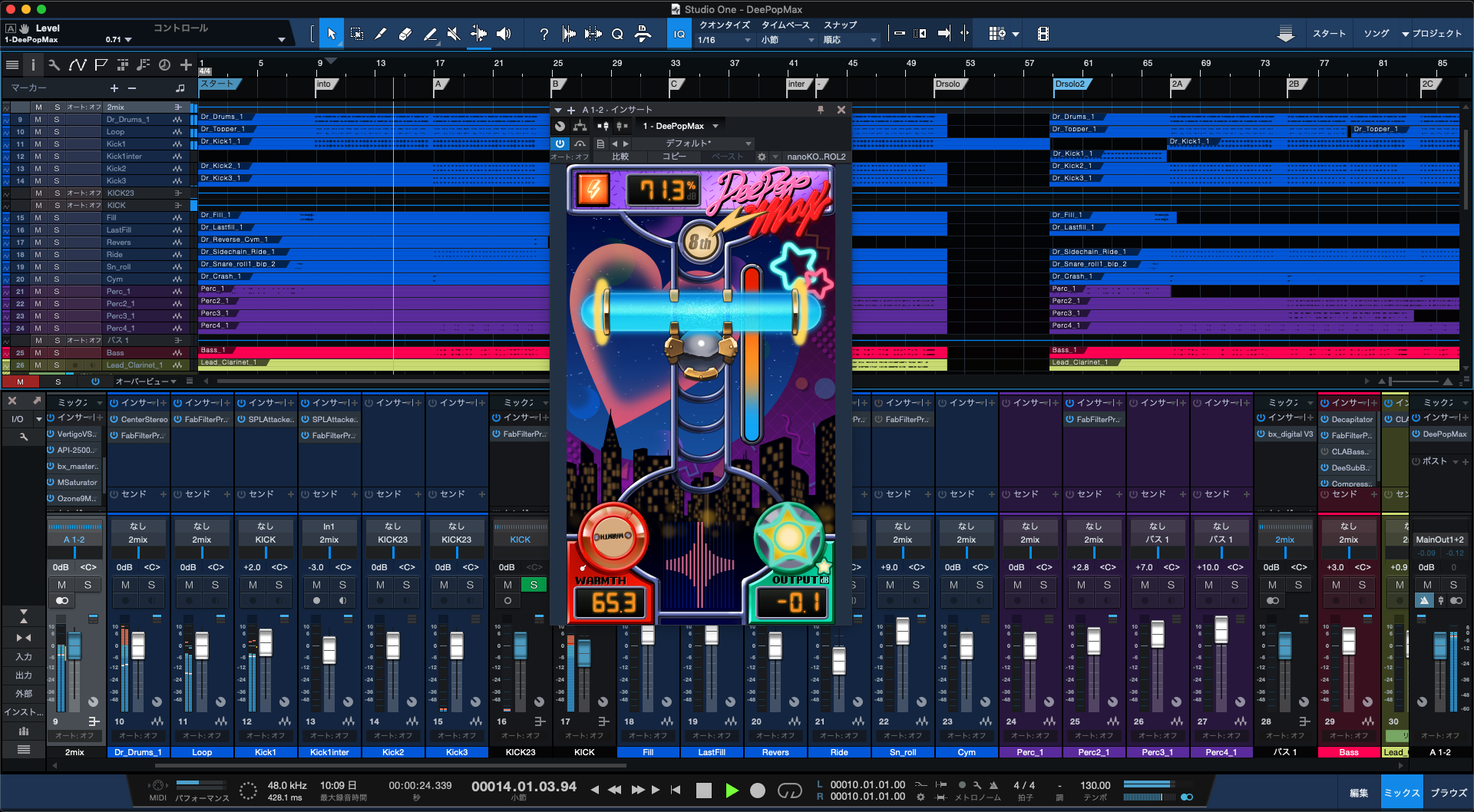The image size is (1474, 812).
Task: Open 外部 panel in mixer
Action: click(24, 694)
